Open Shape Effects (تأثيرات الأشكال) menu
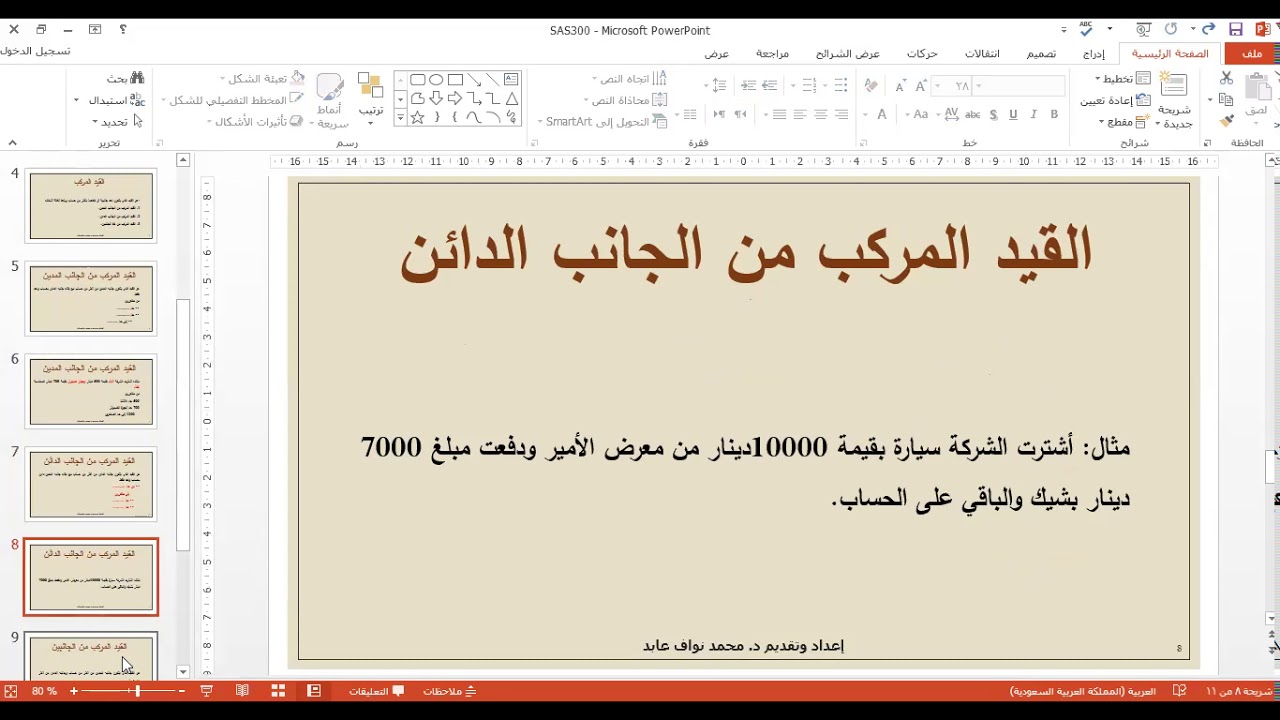This screenshot has width=1280, height=720. click(x=254, y=122)
